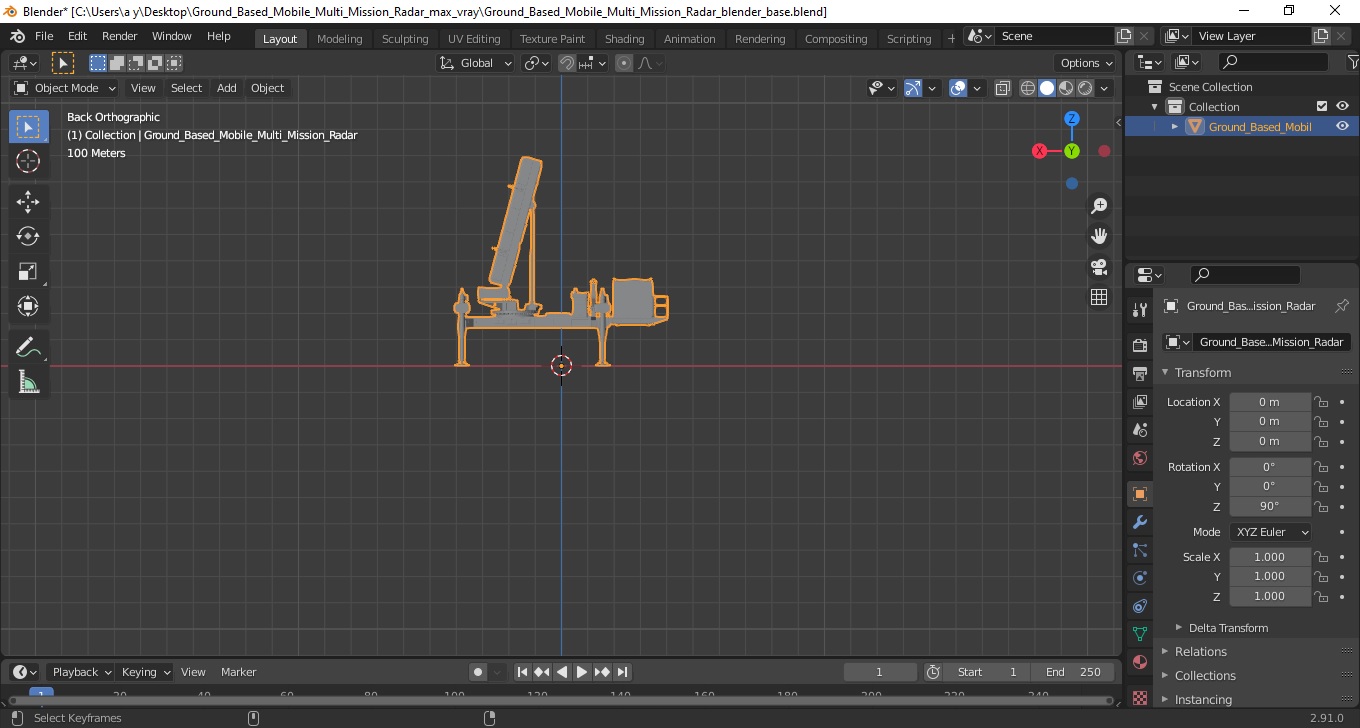Open the Particles properties tab
The height and width of the screenshot is (728, 1360).
tap(1139, 550)
